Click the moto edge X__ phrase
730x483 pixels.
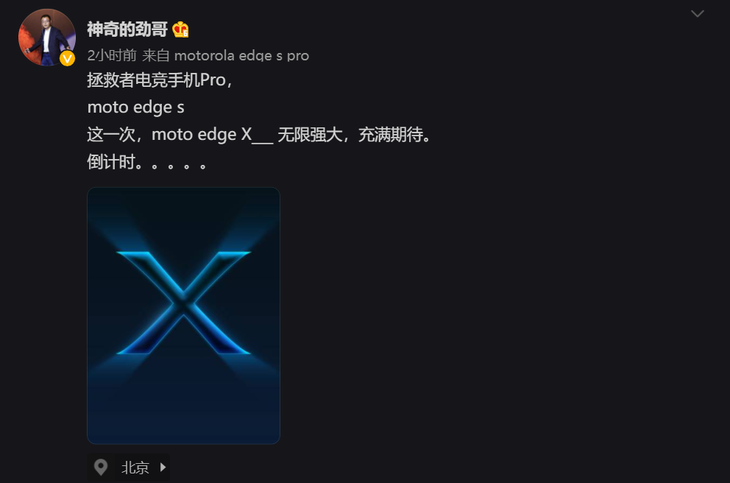(x=212, y=135)
